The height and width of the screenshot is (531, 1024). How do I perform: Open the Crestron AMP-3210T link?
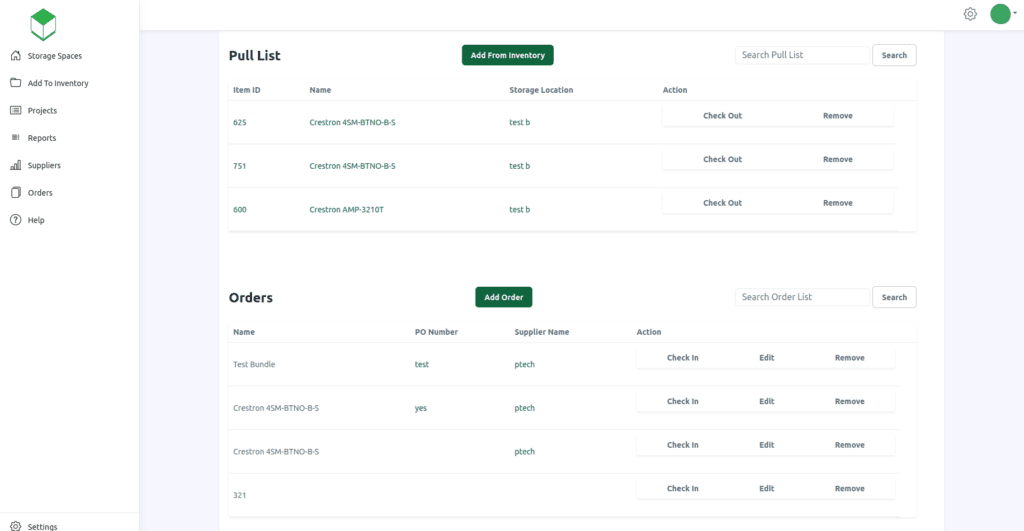click(346, 210)
